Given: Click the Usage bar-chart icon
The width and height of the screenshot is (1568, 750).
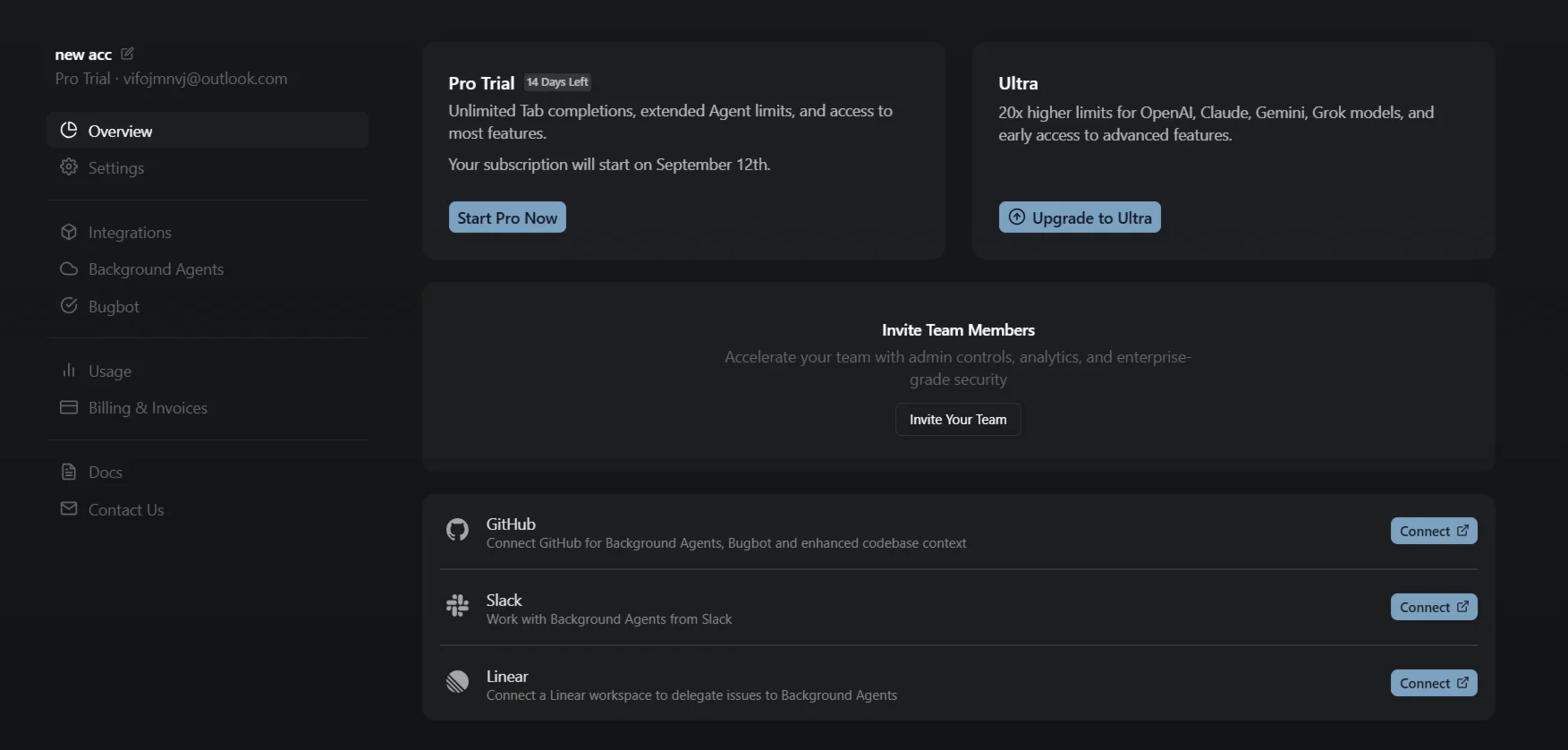Looking at the screenshot, I should click(x=69, y=371).
